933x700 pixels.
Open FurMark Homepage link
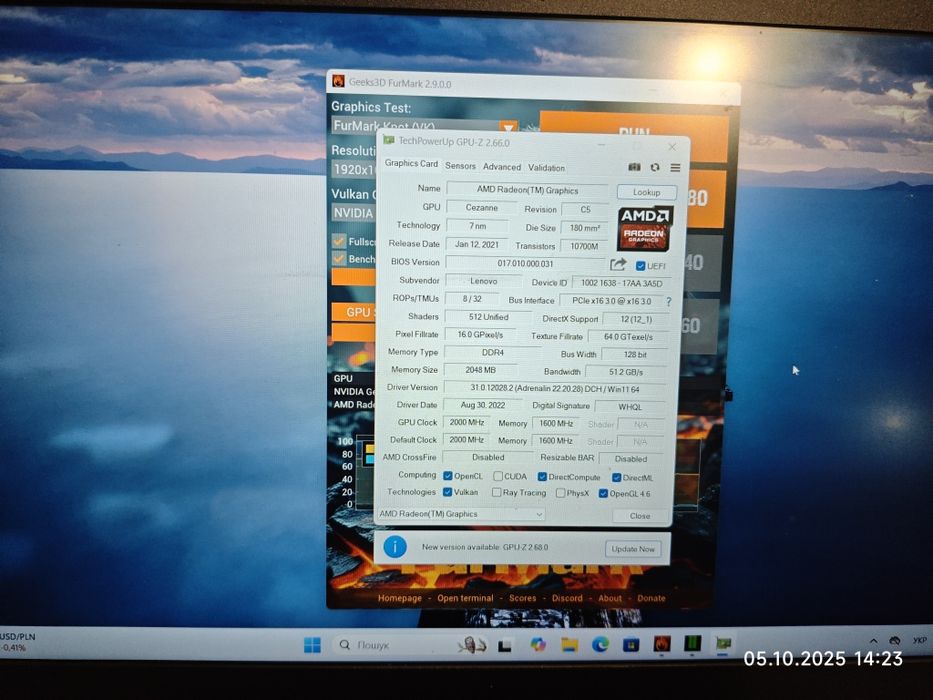point(400,598)
